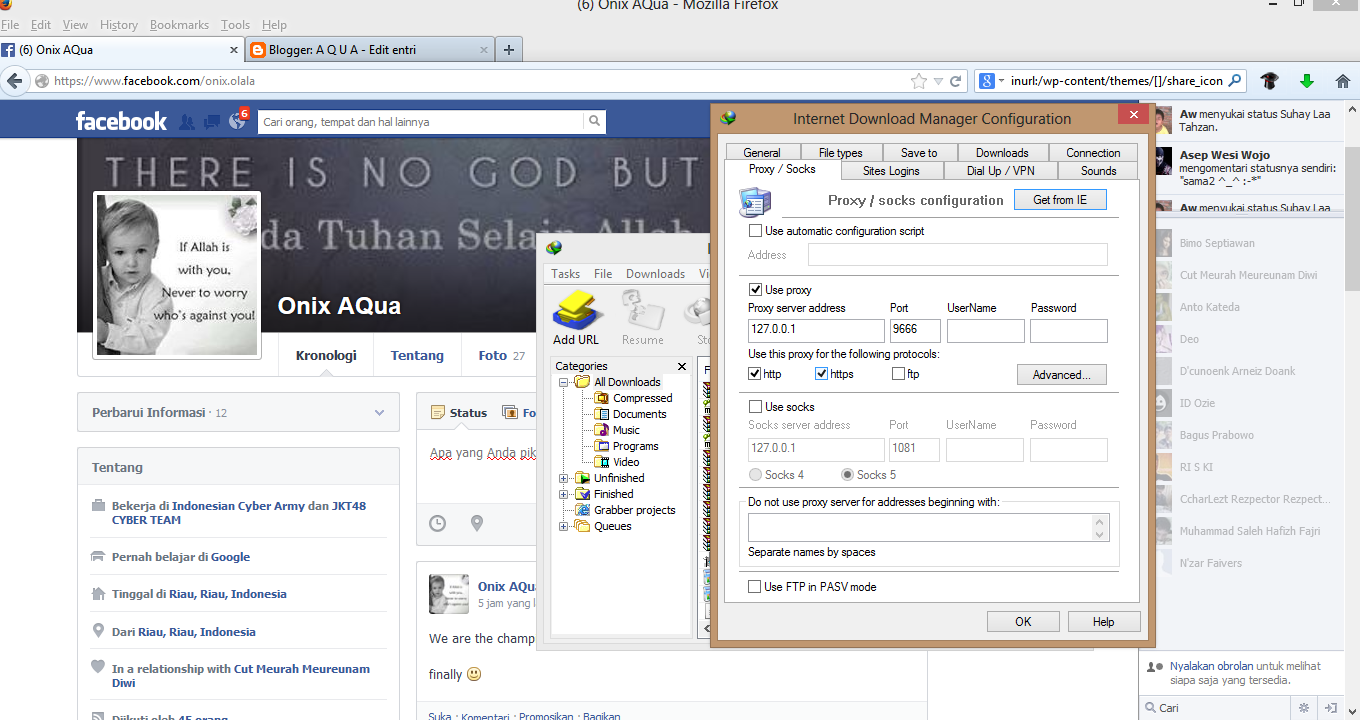Click the search magnifier in Firefox search box
Screen dimensions: 1360x720
point(1235,81)
